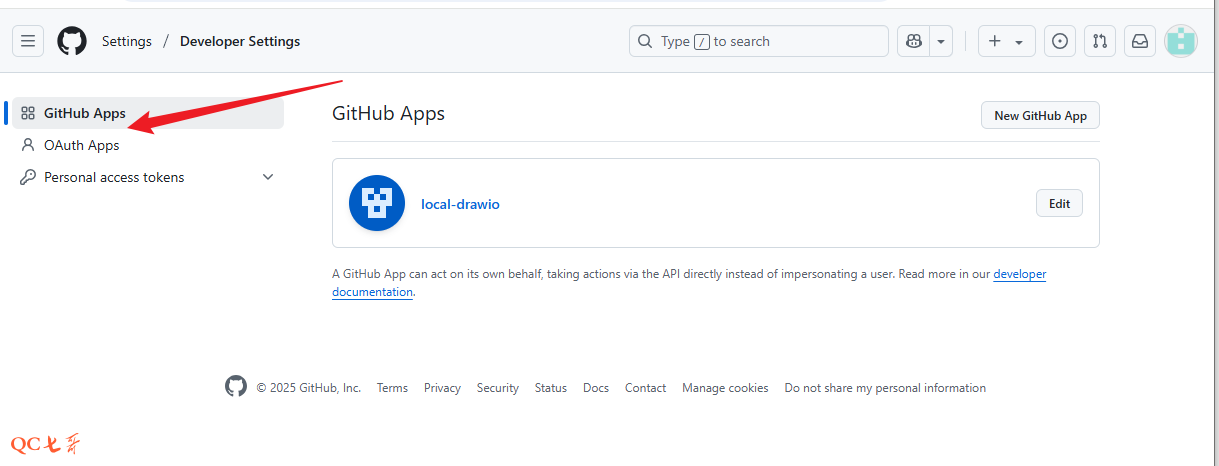1219x466 pixels.
Task: Open pull requests icon in header
Action: pyautogui.click(x=1100, y=41)
